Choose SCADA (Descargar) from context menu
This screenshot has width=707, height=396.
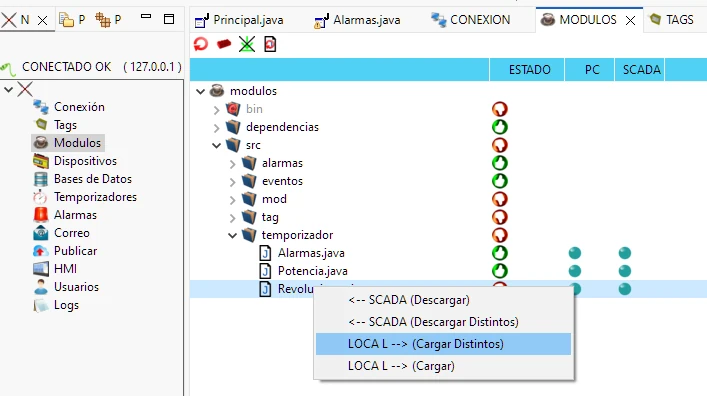[x=444, y=300]
